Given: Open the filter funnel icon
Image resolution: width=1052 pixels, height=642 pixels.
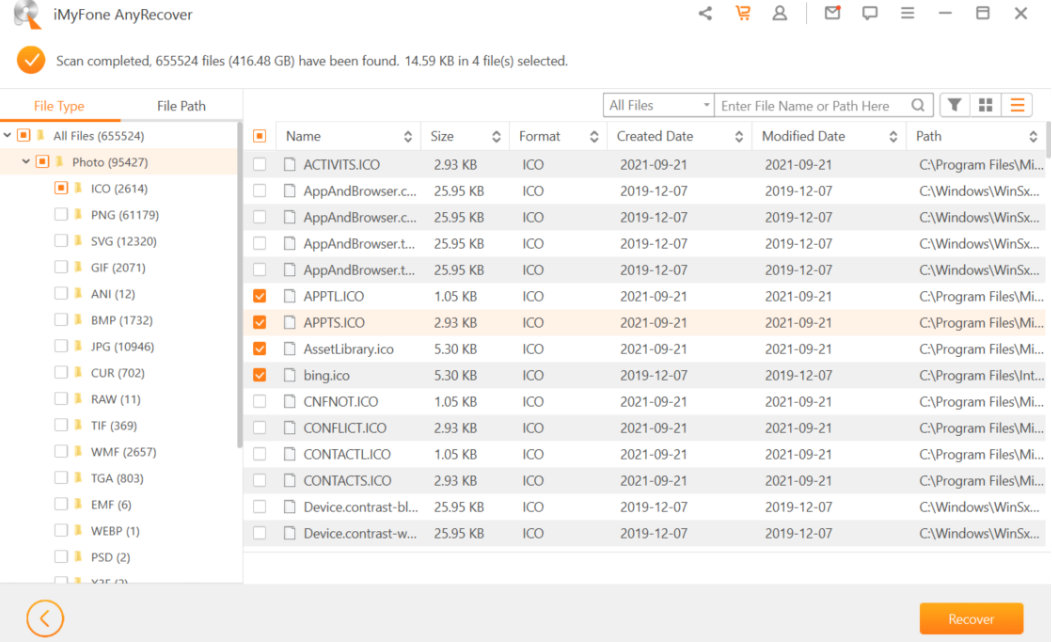Looking at the screenshot, I should (954, 105).
